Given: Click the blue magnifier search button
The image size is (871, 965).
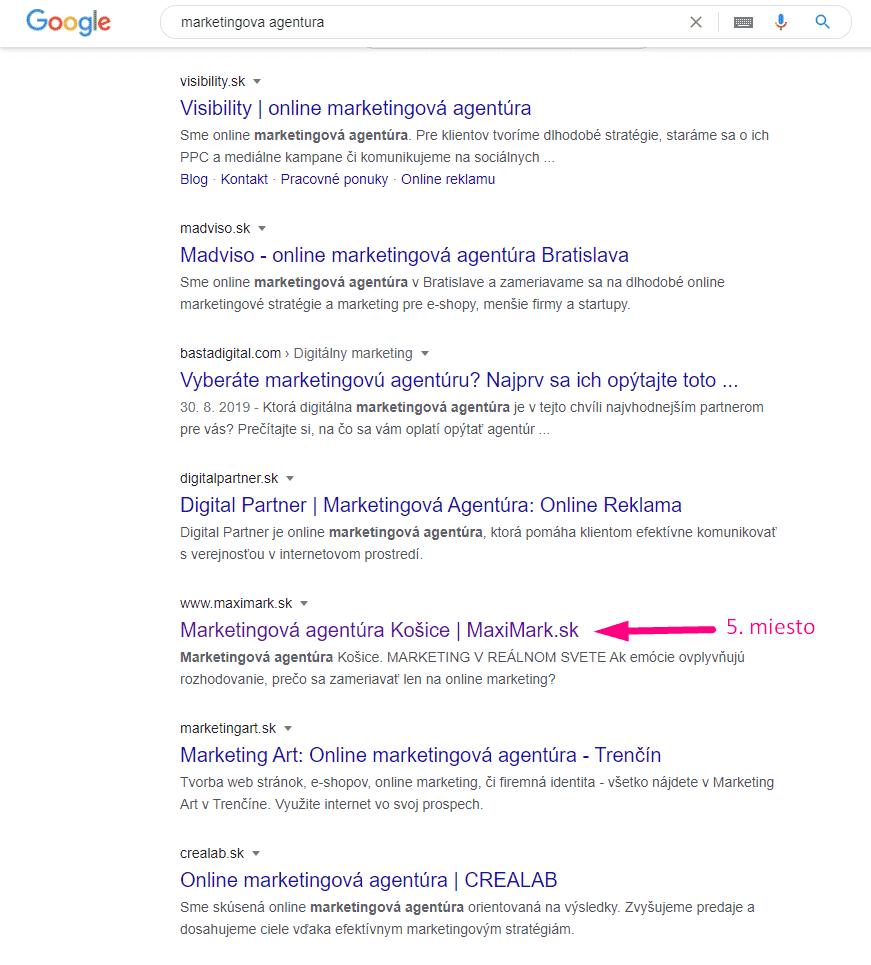Looking at the screenshot, I should [822, 22].
